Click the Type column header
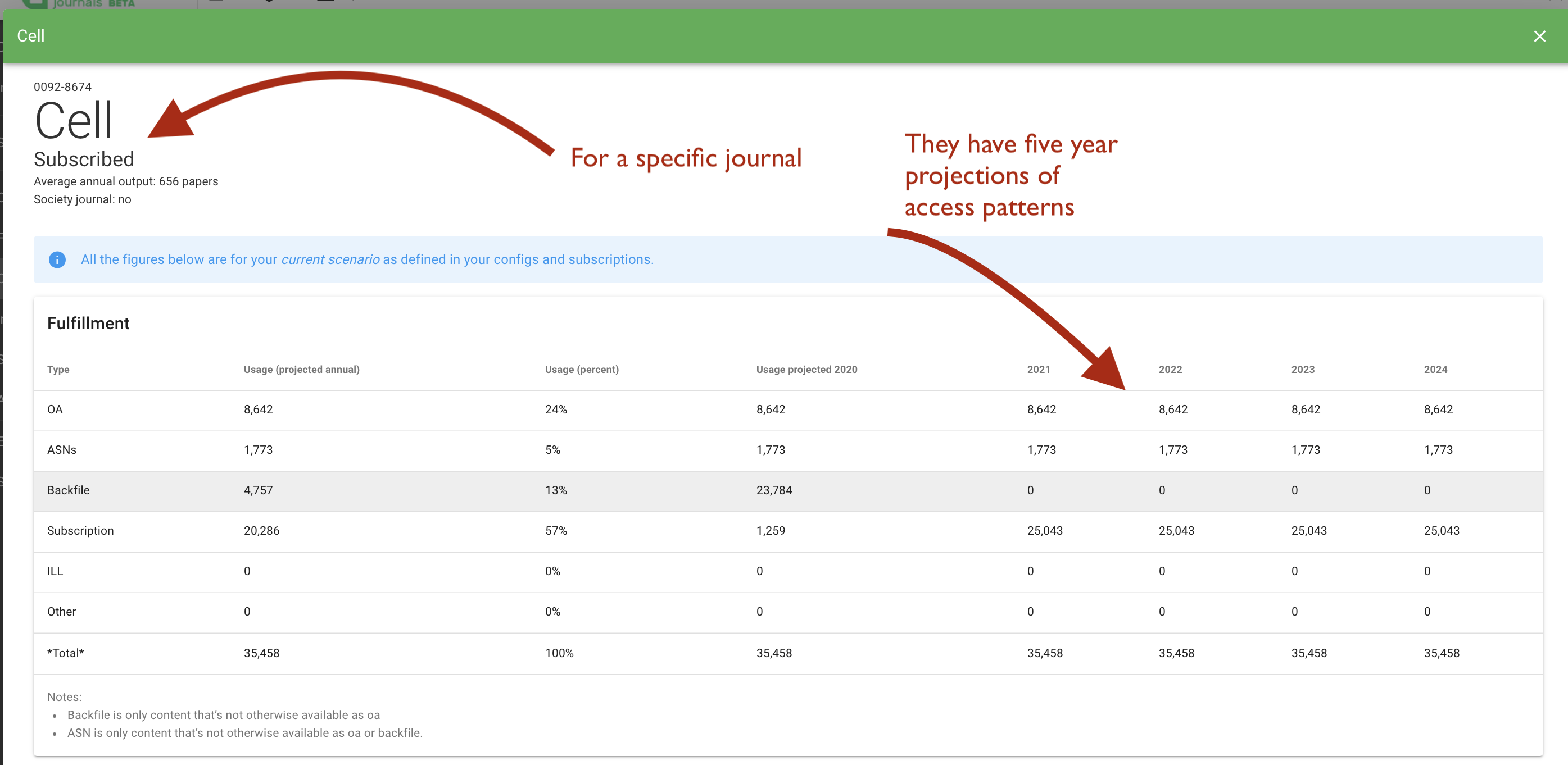Viewport: 1568px width, 765px height. (58, 369)
